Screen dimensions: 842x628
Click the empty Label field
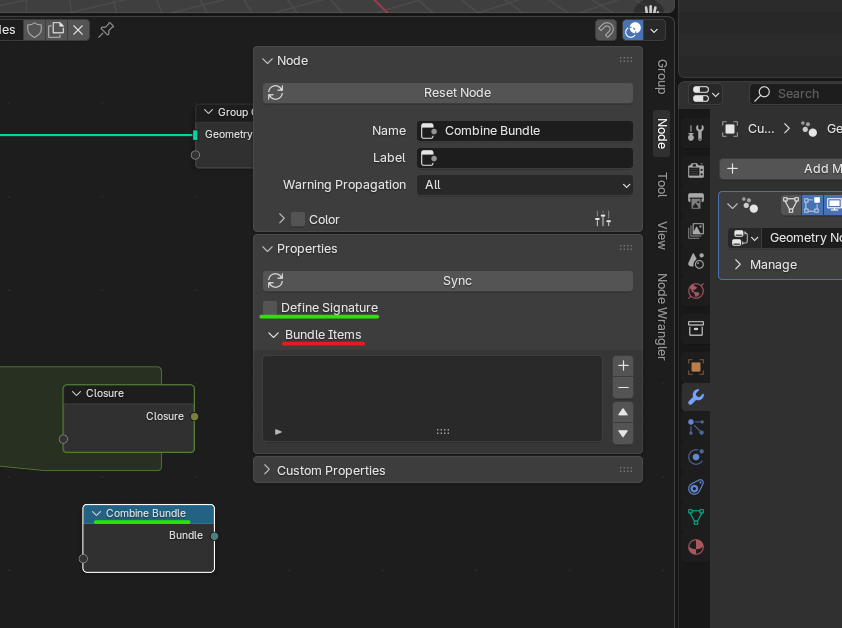(x=525, y=158)
